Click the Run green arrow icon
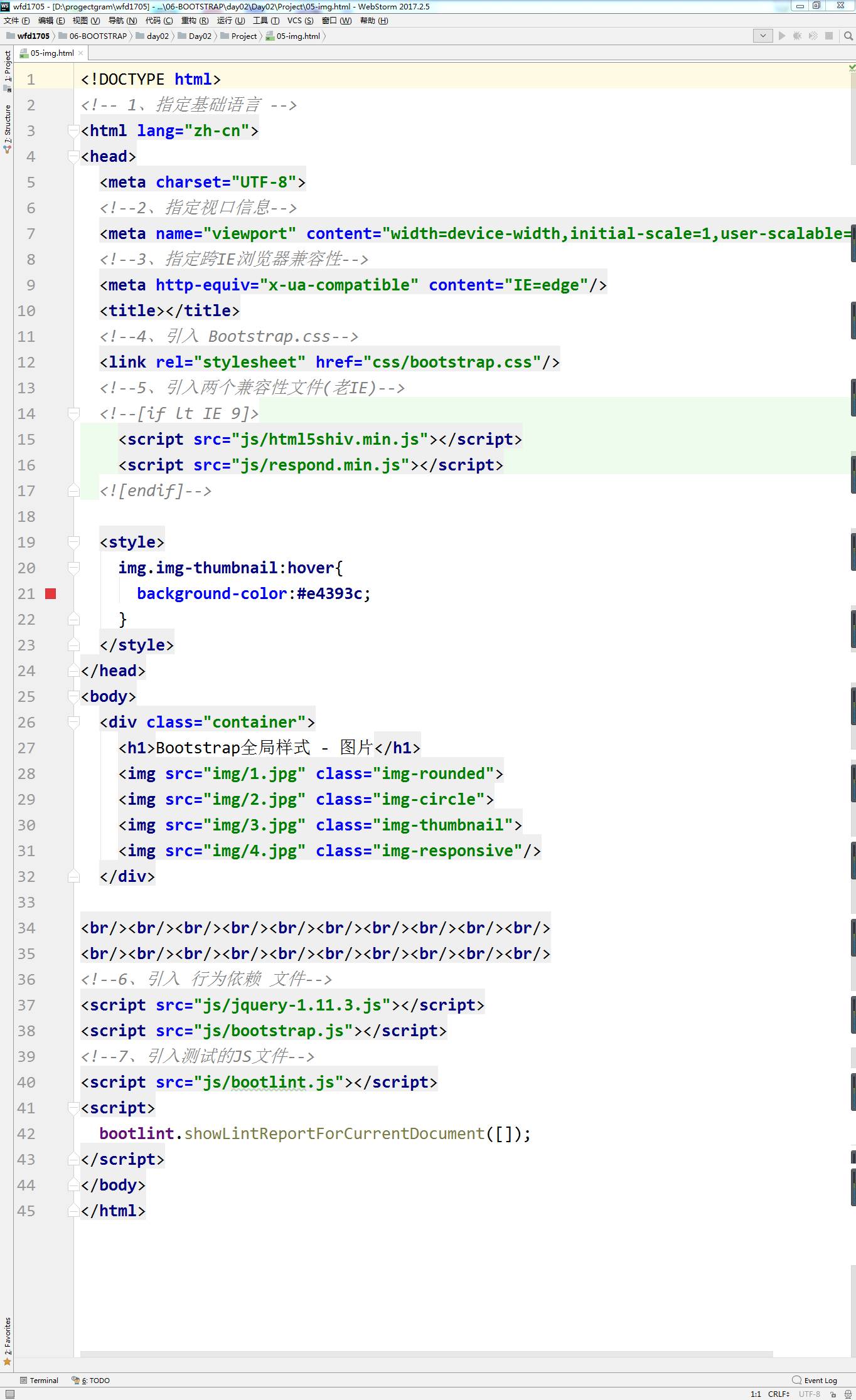Viewport: 856px width, 1400px height. (782, 36)
